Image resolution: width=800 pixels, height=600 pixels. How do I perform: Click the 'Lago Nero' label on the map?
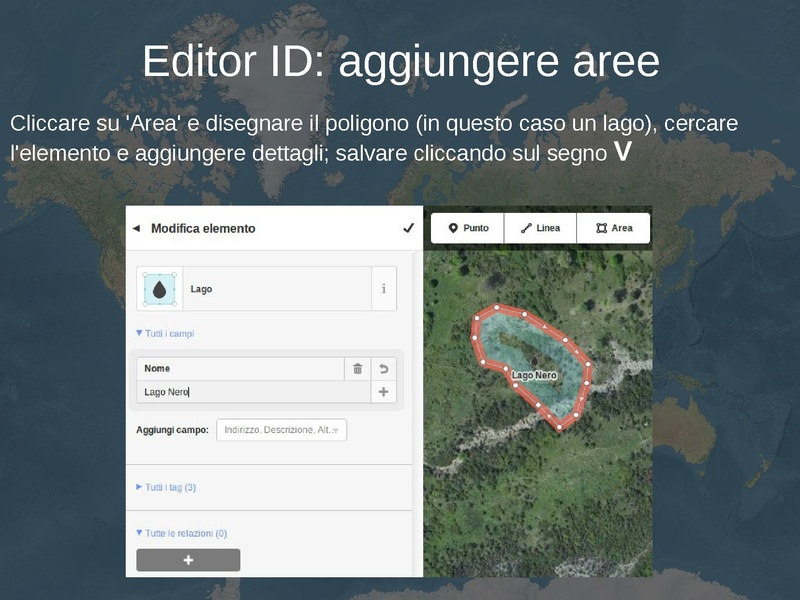[x=534, y=376]
